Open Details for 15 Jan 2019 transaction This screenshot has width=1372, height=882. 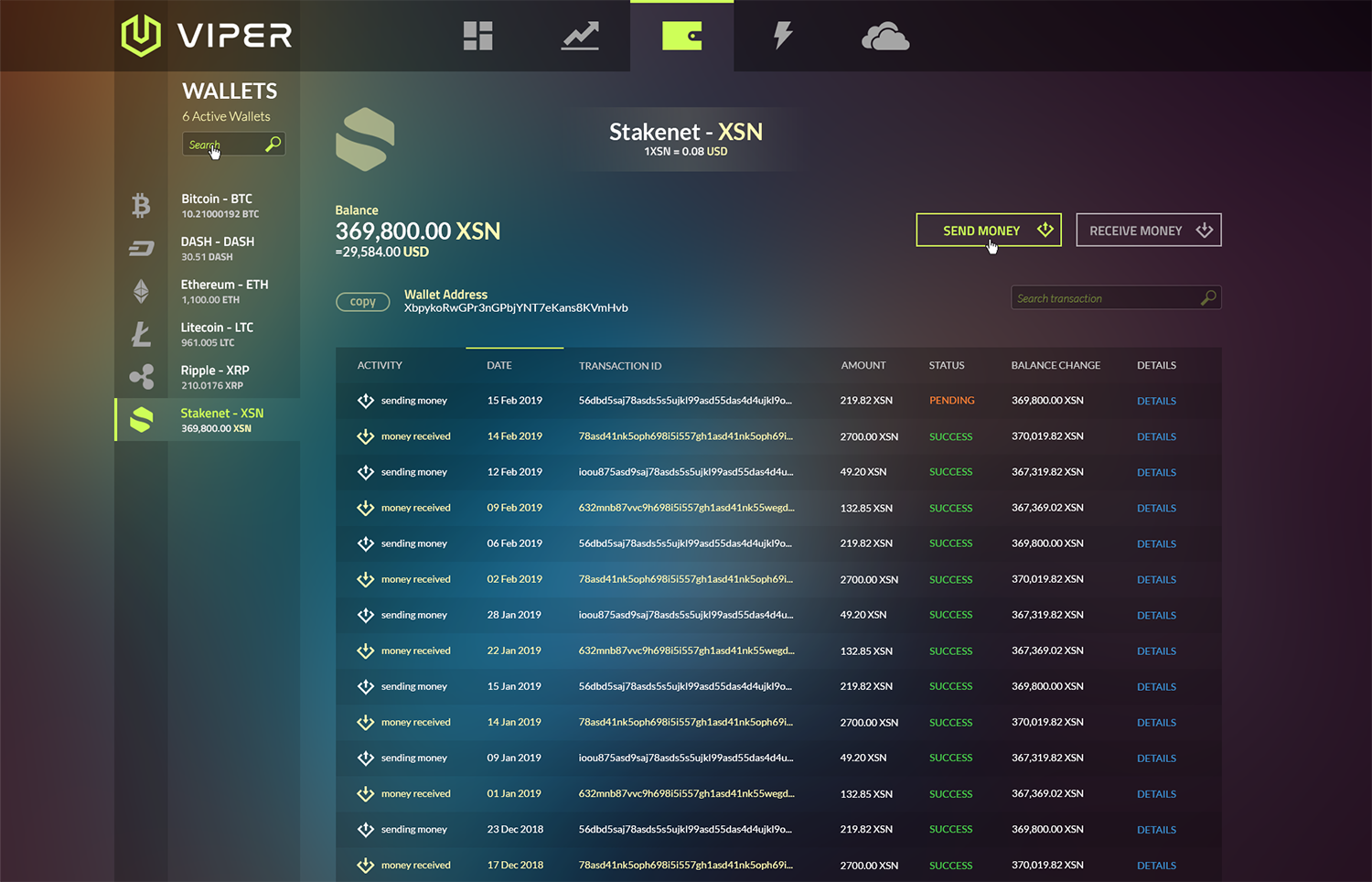pos(1156,686)
